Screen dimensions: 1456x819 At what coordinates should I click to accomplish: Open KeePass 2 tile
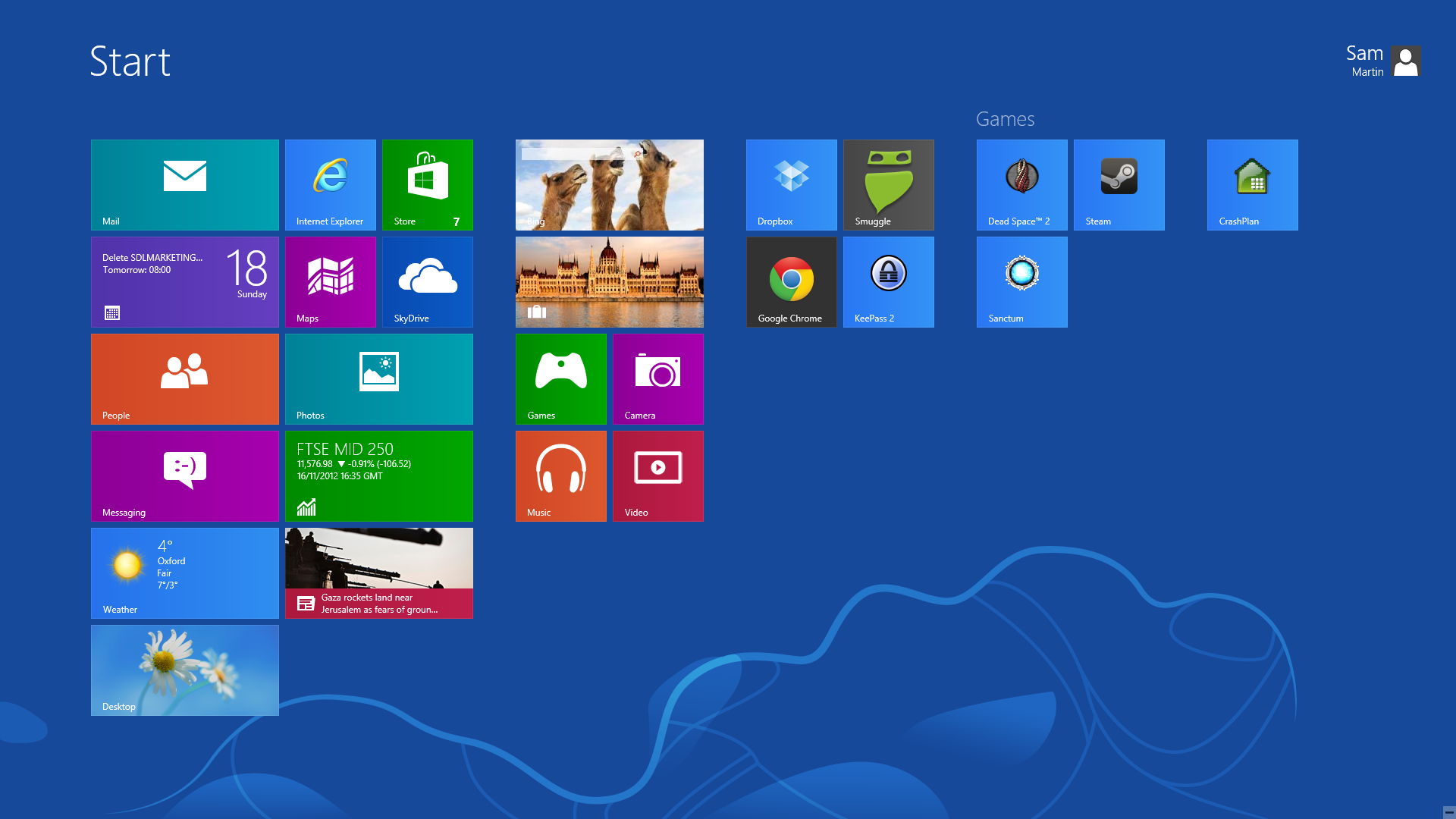[888, 282]
